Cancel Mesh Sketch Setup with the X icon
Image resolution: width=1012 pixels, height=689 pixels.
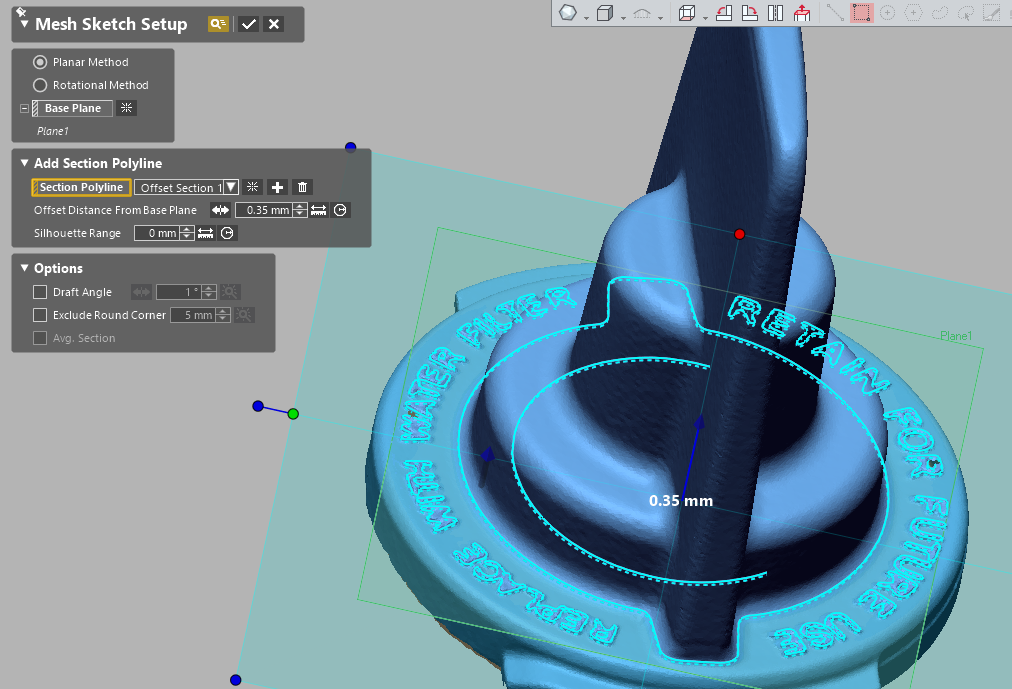[273, 23]
